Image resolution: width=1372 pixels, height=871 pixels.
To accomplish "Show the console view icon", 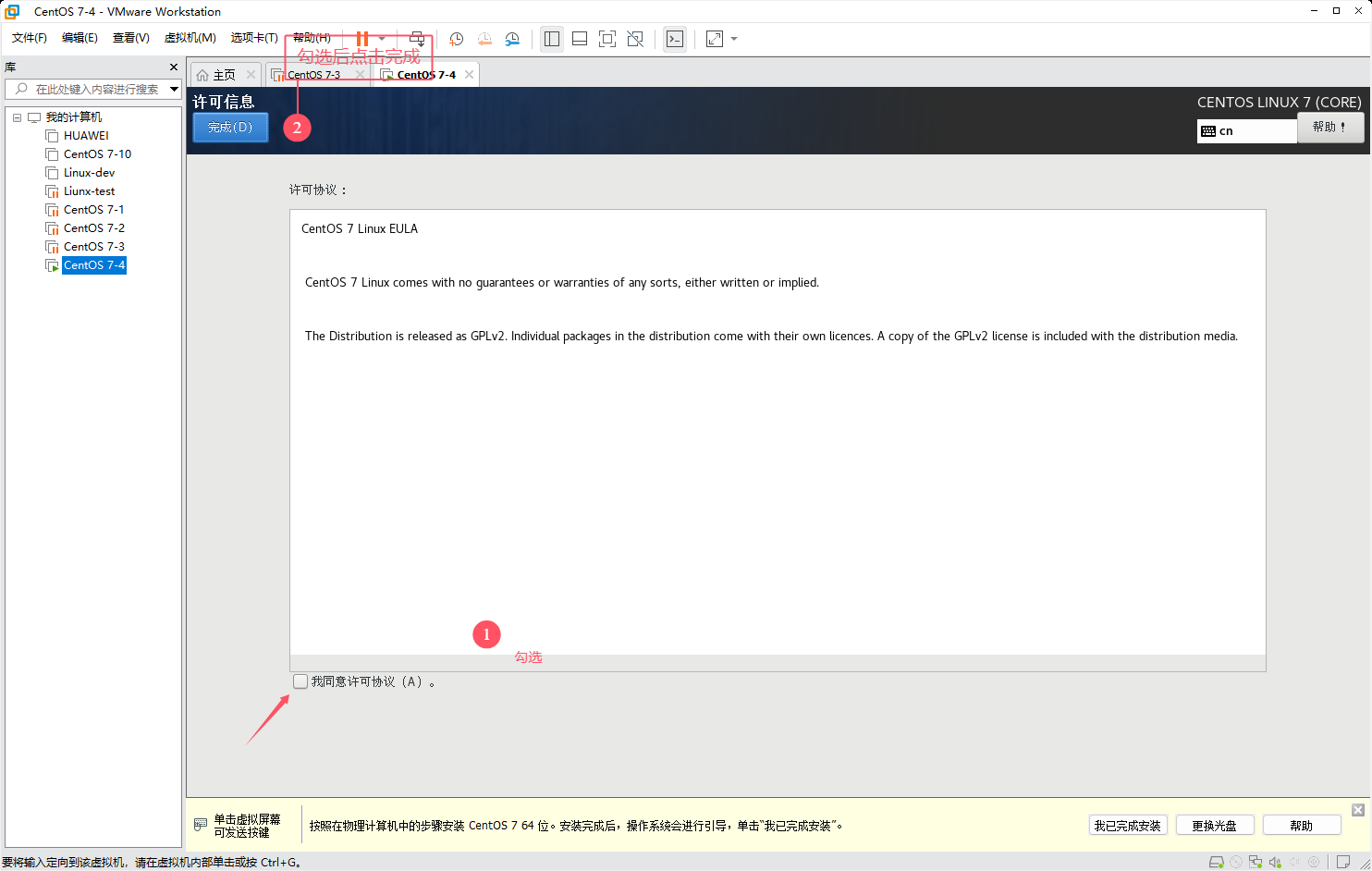I will click(675, 39).
